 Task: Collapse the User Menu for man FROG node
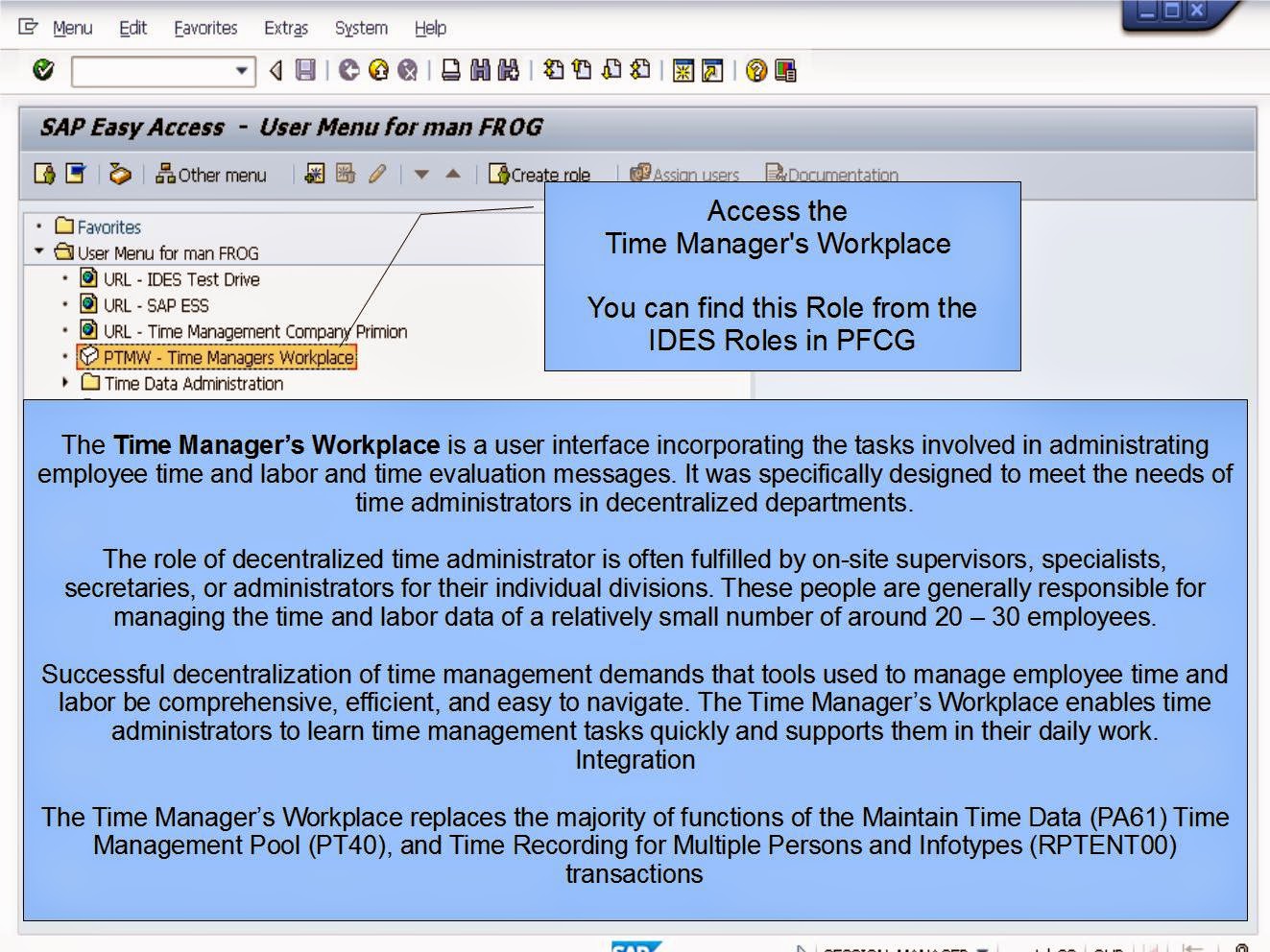(36, 253)
